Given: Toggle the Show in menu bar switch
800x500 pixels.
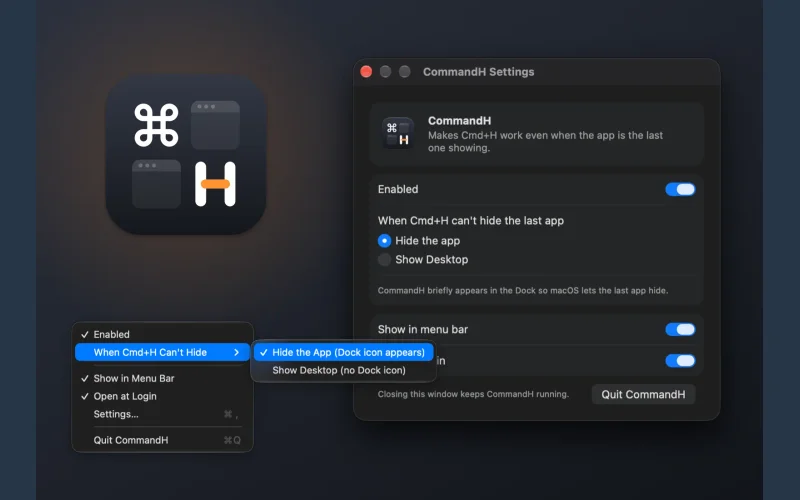Looking at the screenshot, I should 680,329.
